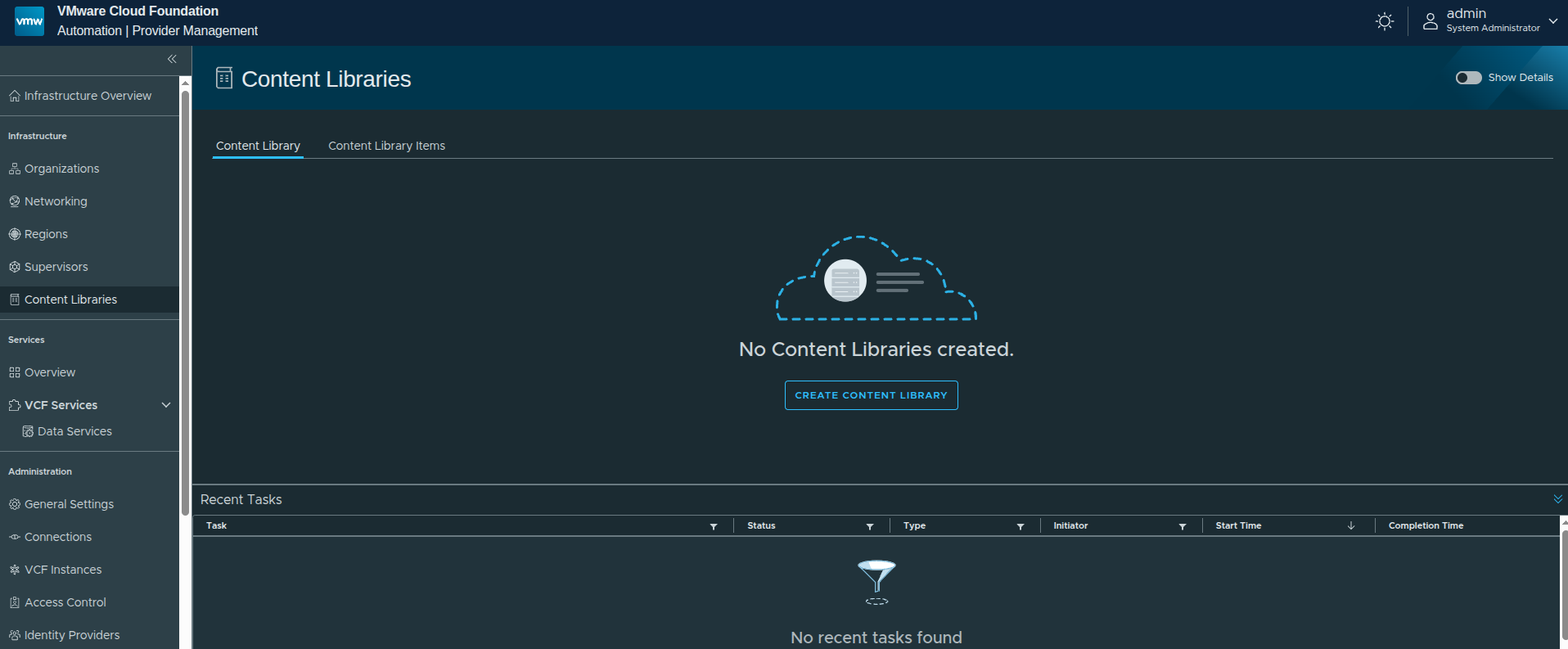
Task: Open Supervisors from sidebar
Action: click(56, 267)
